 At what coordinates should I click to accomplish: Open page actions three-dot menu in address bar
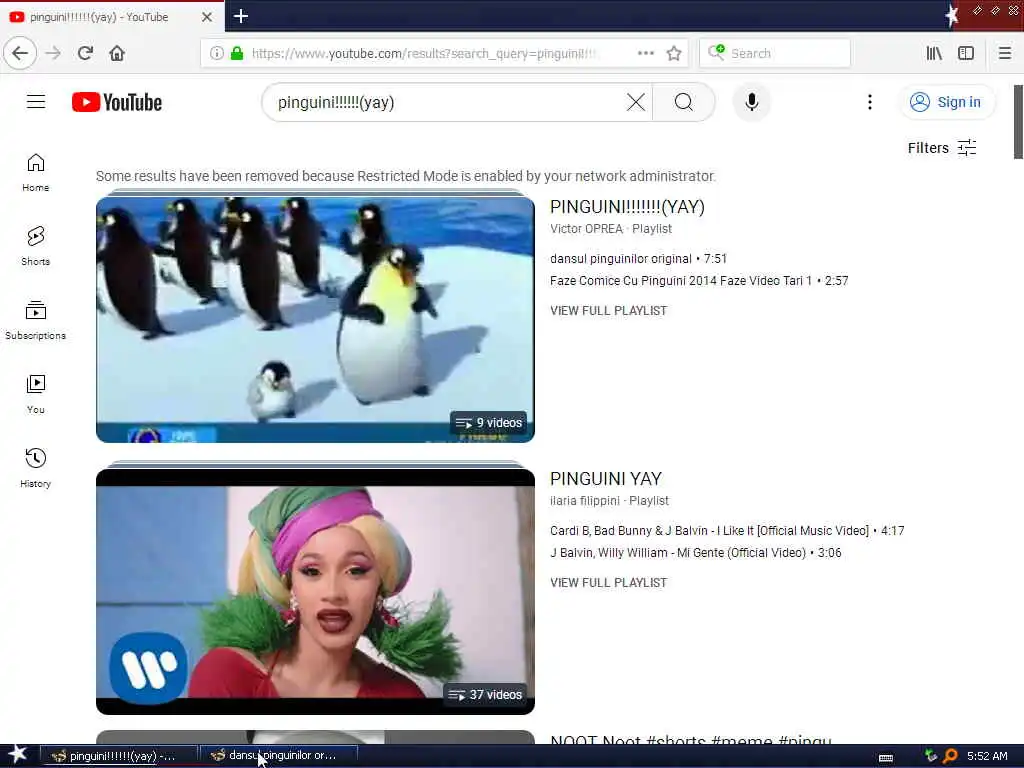pos(645,53)
